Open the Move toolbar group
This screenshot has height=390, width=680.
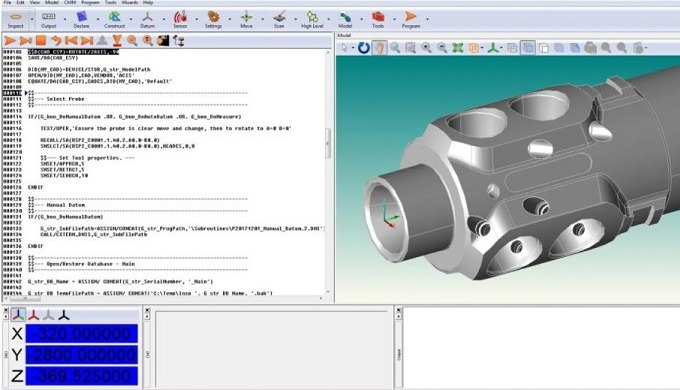(246, 20)
